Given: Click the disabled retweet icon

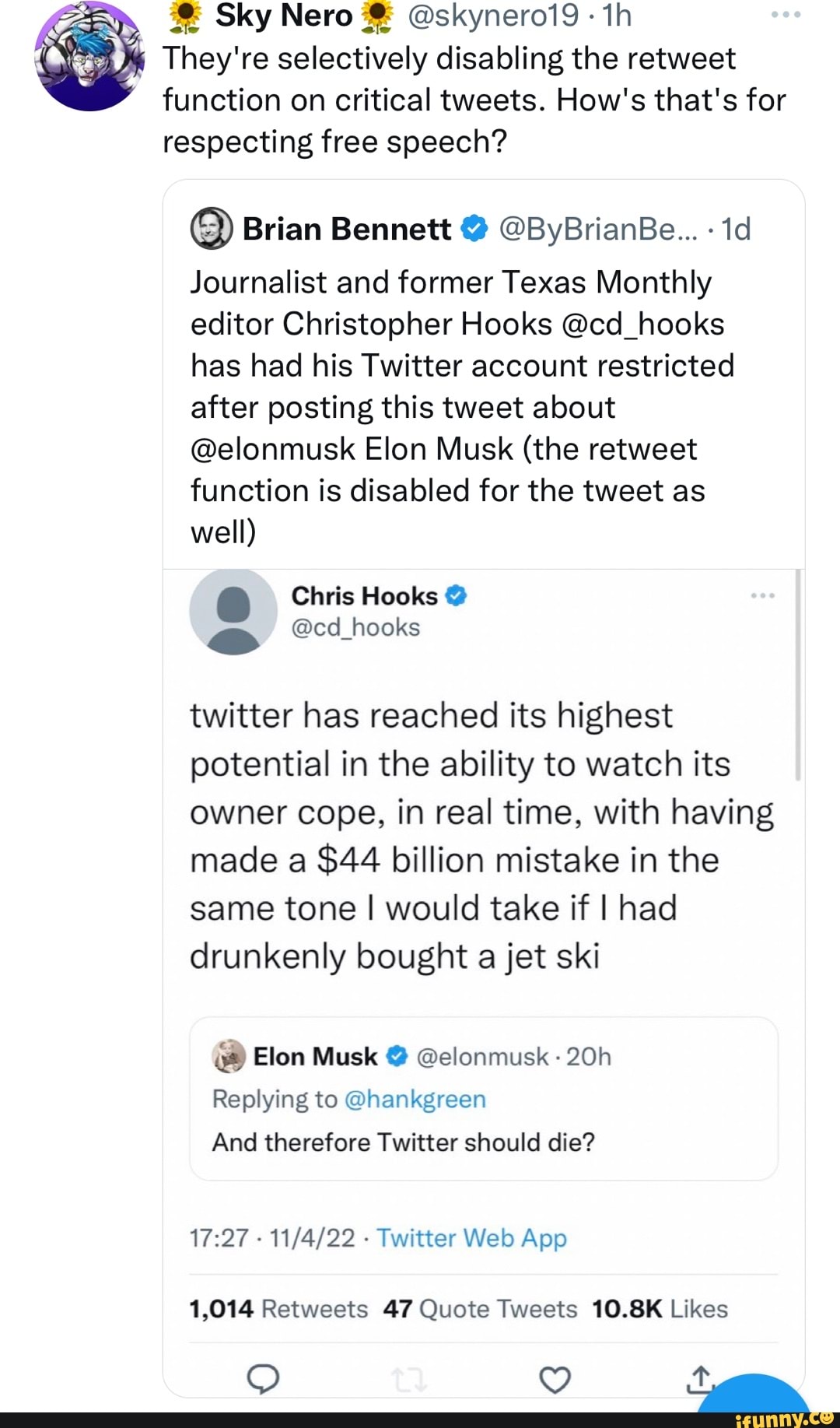Looking at the screenshot, I should (x=408, y=1380).
